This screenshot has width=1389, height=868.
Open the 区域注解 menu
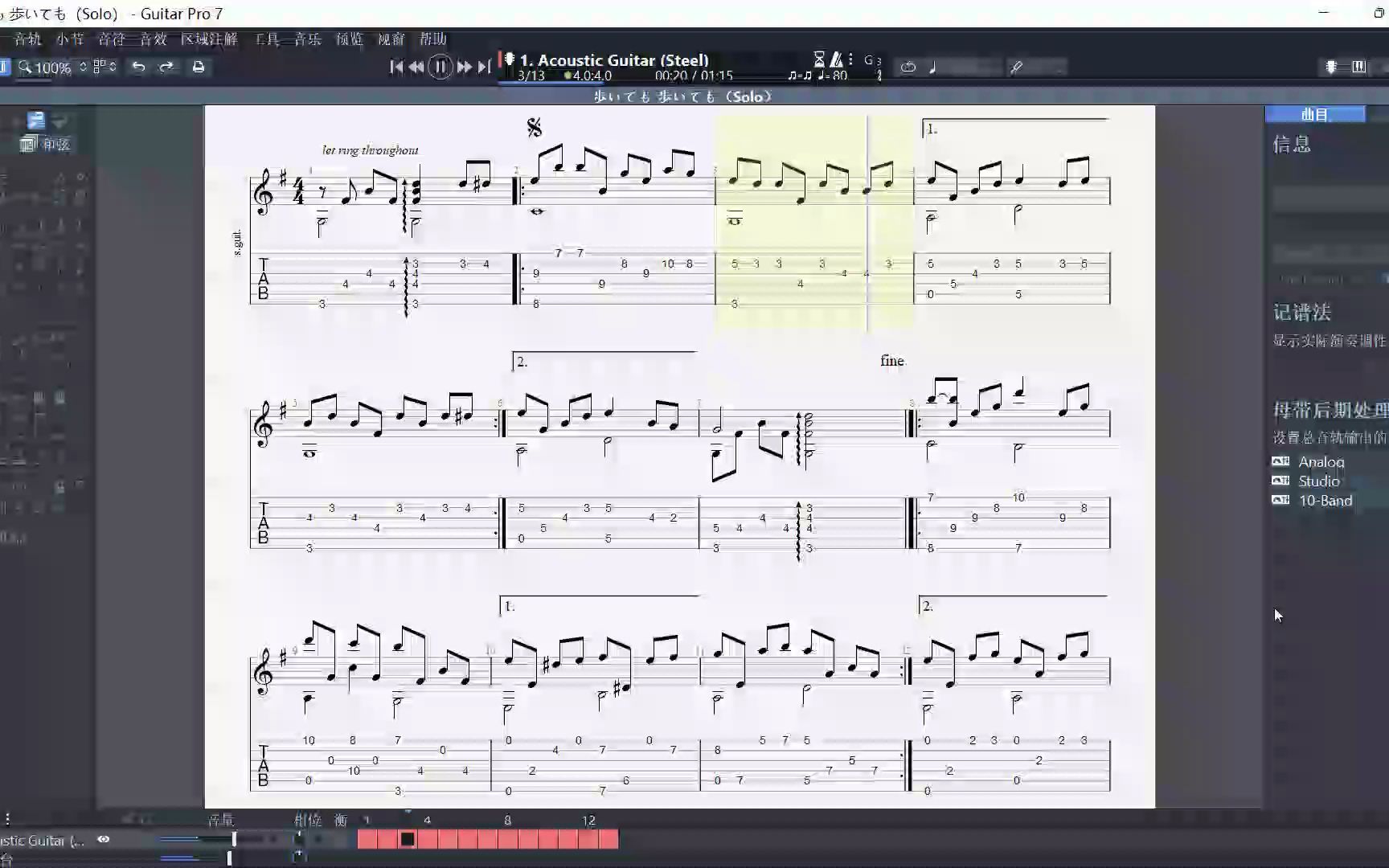(x=209, y=39)
